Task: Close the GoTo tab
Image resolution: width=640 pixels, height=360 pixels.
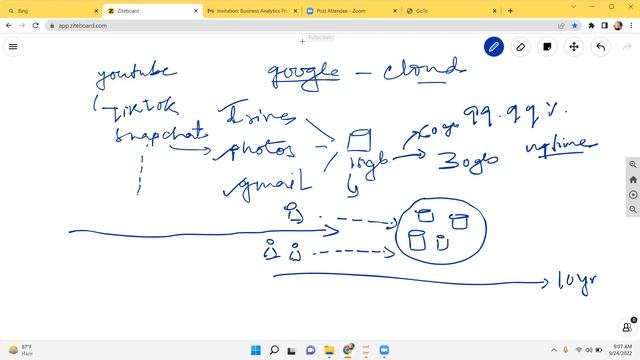Action: (x=495, y=11)
